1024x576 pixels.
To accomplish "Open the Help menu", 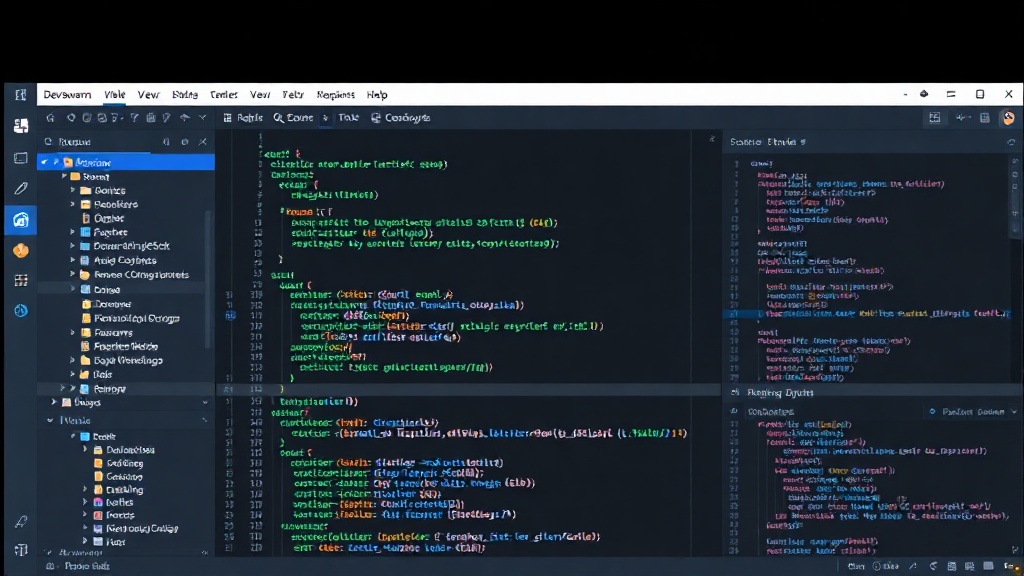I will click(x=377, y=95).
